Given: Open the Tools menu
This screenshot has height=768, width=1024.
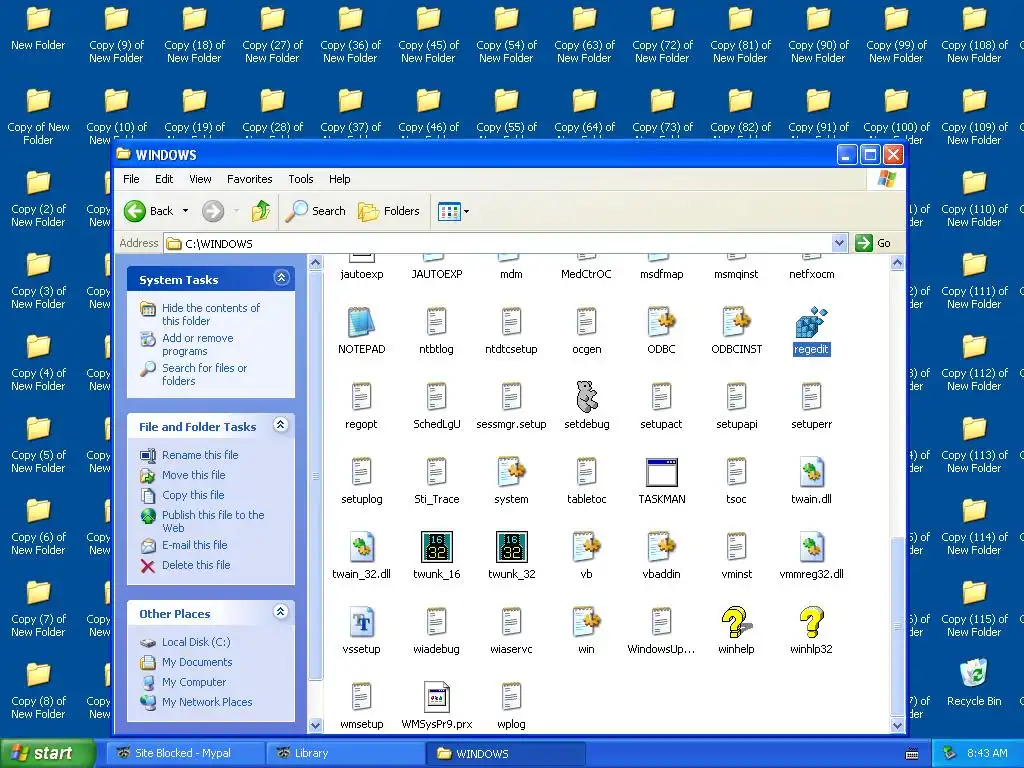Looking at the screenshot, I should click(301, 179).
